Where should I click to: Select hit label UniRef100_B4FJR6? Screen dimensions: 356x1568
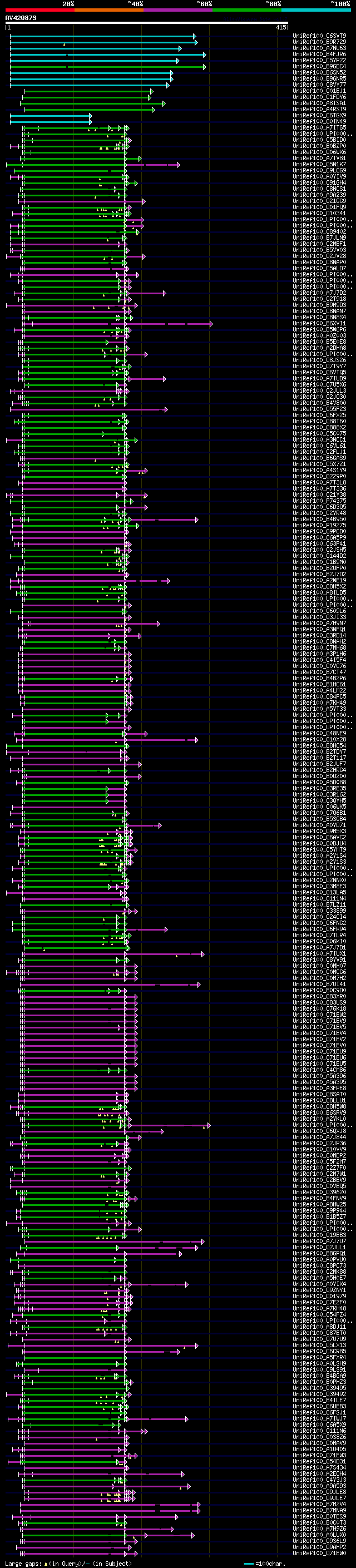click(x=319, y=54)
